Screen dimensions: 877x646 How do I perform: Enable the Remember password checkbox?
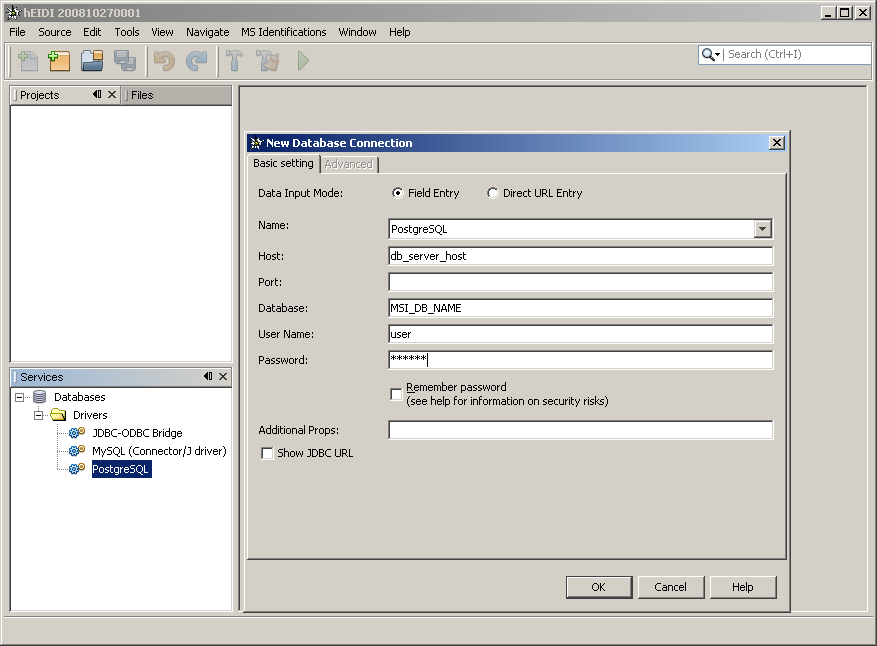coord(396,394)
